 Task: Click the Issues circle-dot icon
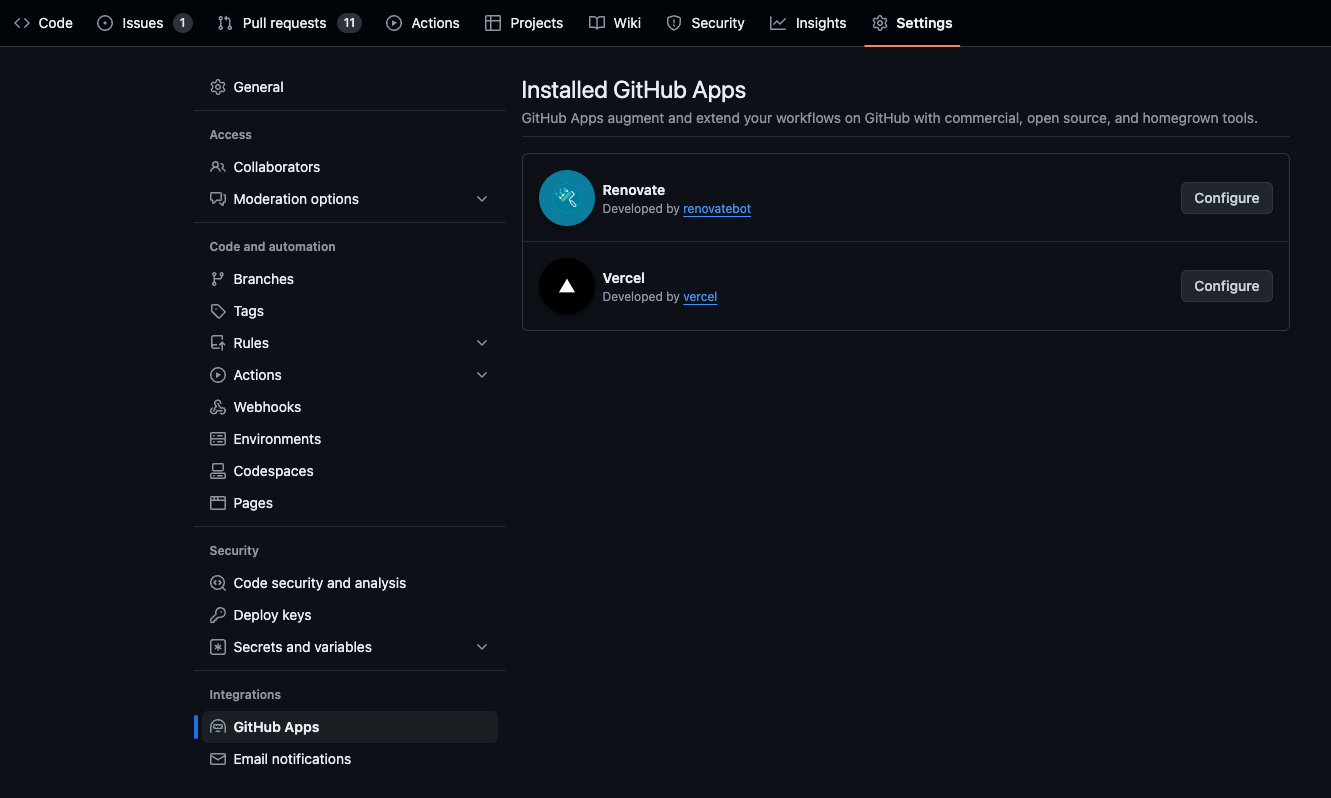(x=105, y=23)
